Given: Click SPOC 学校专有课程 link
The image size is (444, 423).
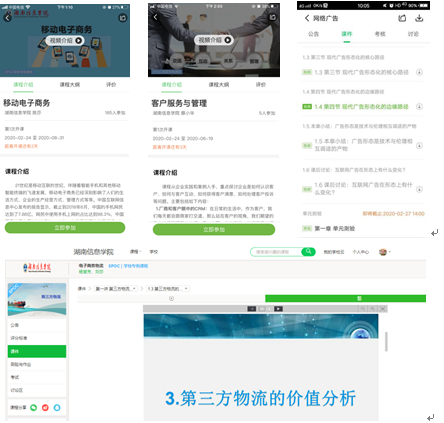Looking at the screenshot, I should (128, 266).
